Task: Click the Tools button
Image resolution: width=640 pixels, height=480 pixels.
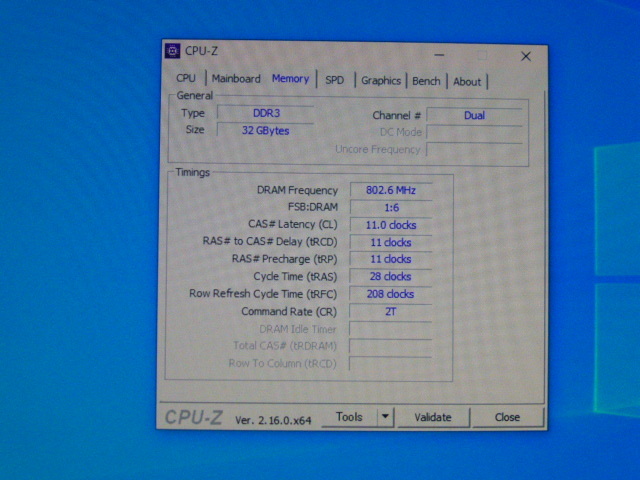Action: coord(349,417)
